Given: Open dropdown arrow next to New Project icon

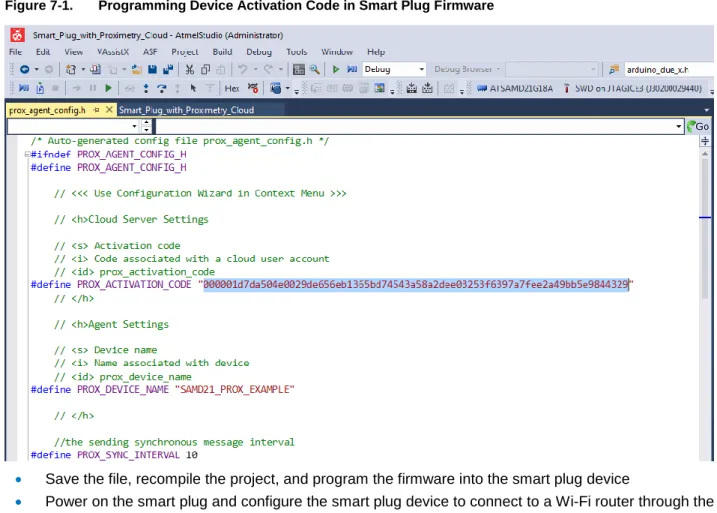Looking at the screenshot, I should click(83, 69).
